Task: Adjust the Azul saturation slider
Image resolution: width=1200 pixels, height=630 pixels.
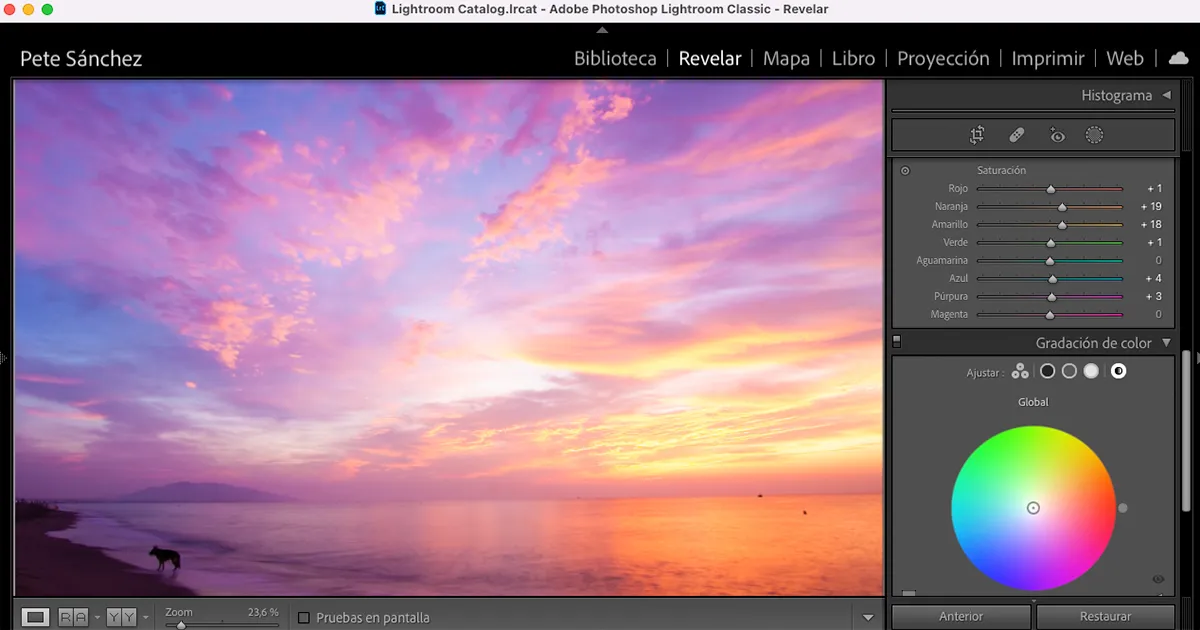Action: (1050, 279)
